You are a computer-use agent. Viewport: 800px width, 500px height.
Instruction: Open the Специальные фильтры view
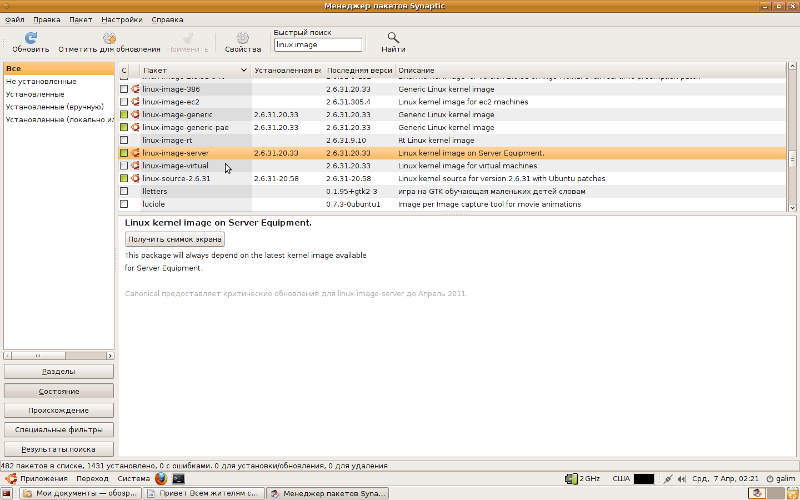pos(59,430)
